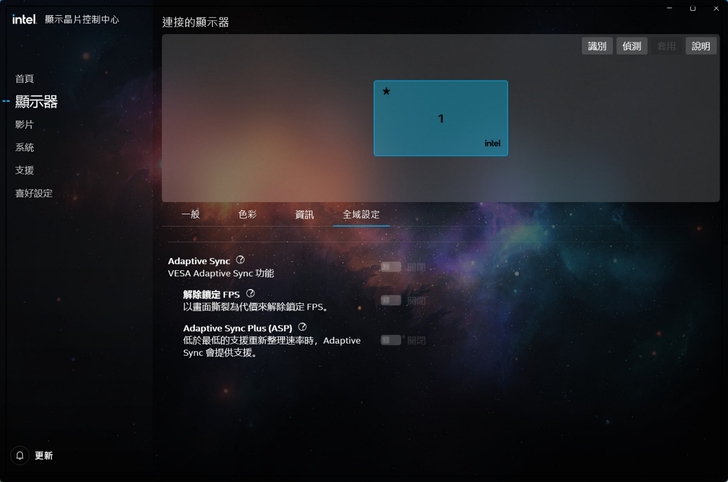Open 支援 in the sidebar
The height and width of the screenshot is (482, 728).
coord(25,170)
